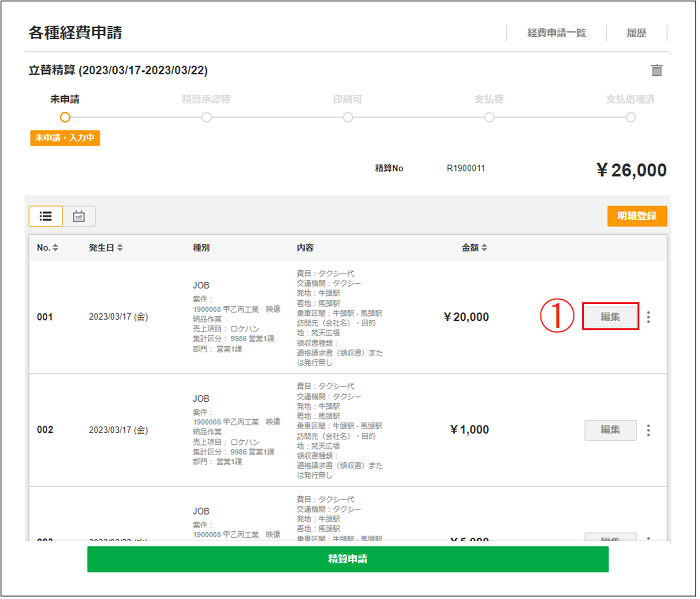Open the 履歴 history link
700x599 pixels.
pyautogui.click(x=636, y=33)
